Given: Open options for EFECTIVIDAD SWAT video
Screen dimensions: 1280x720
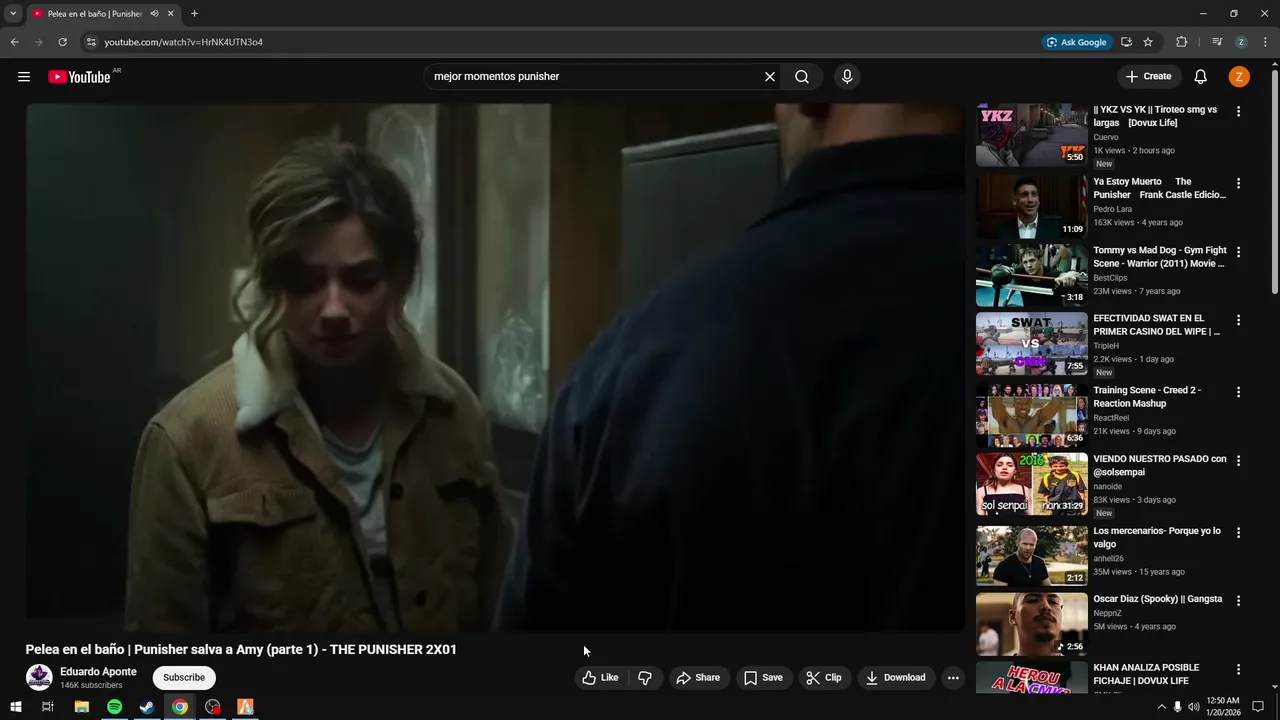Looking at the screenshot, I should tap(1238, 321).
